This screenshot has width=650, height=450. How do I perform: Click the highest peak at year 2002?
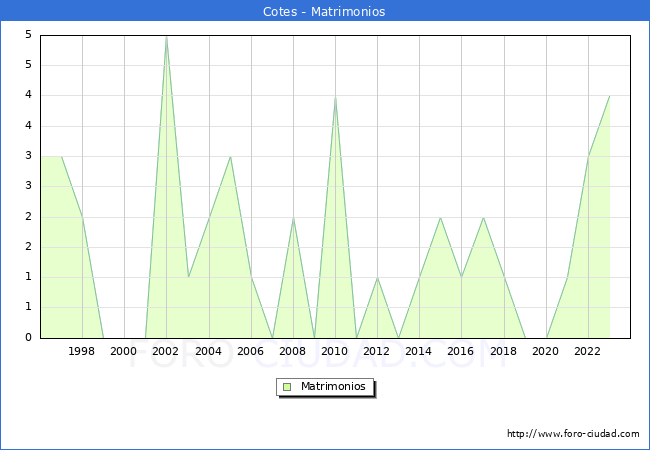click(x=166, y=37)
